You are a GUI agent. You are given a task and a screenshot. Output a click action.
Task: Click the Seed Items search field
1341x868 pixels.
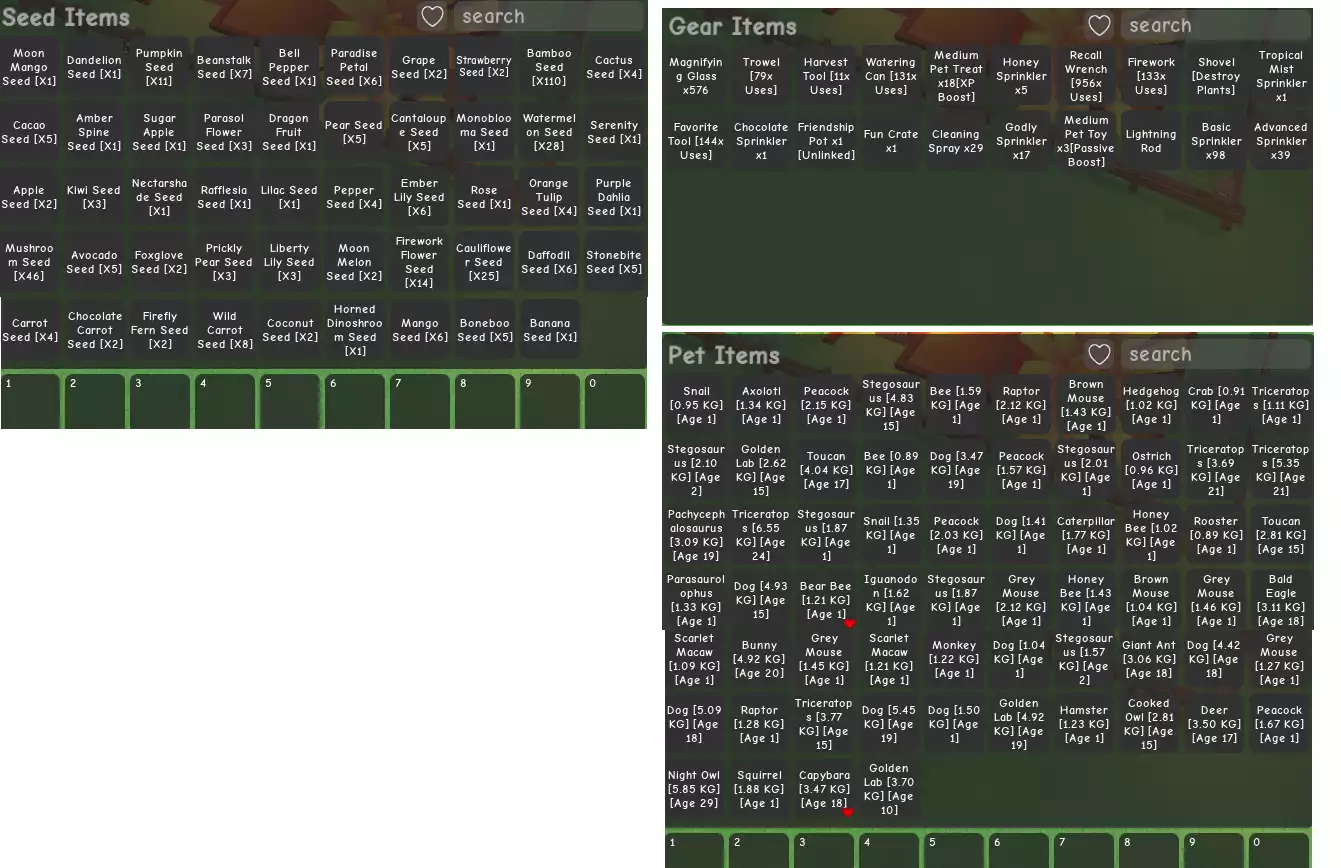548,17
